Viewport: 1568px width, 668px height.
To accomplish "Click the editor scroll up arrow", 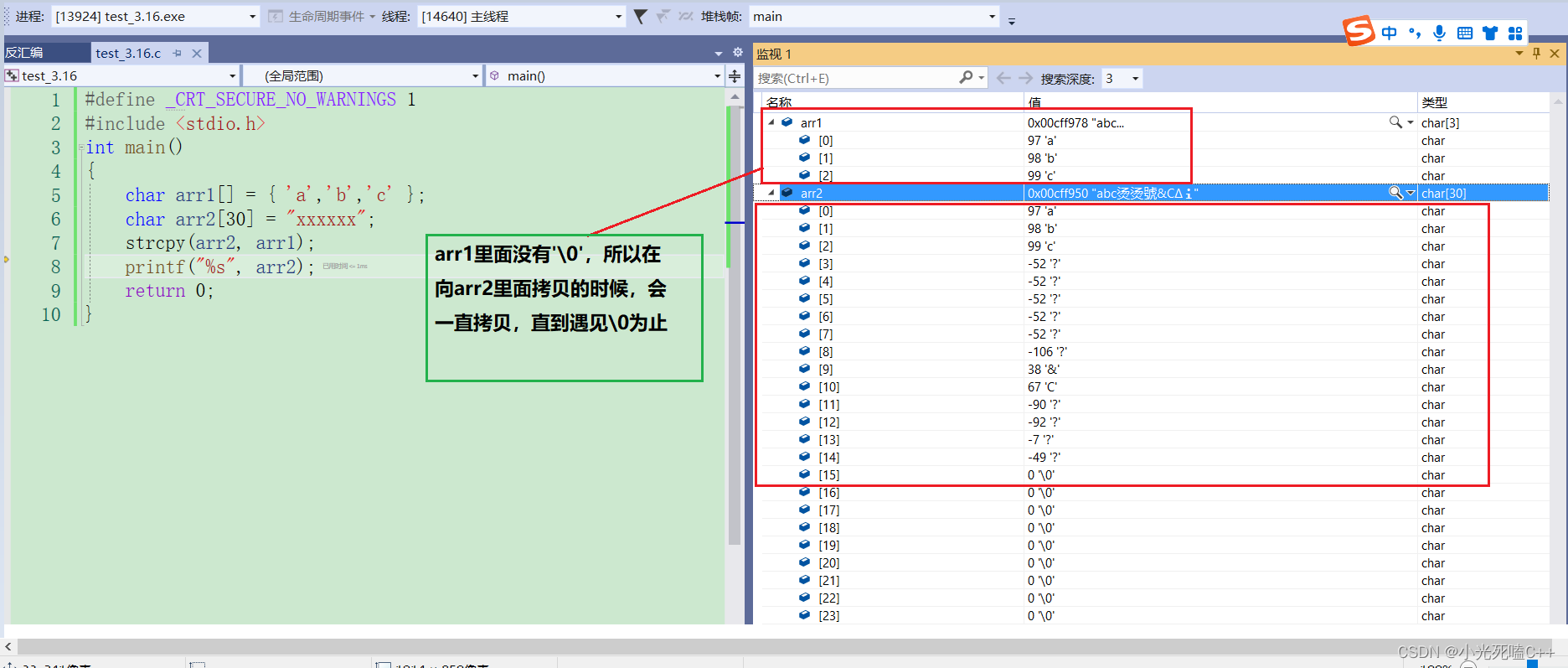I will [735, 97].
